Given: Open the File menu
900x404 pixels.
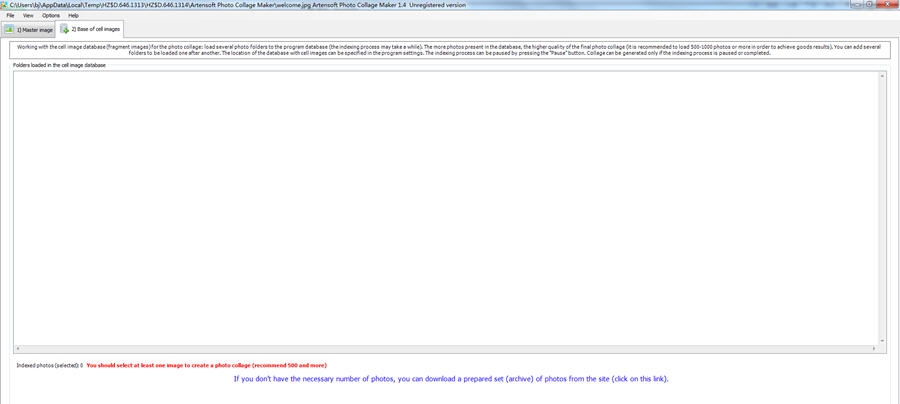Looking at the screenshot, I should [10, 15].
